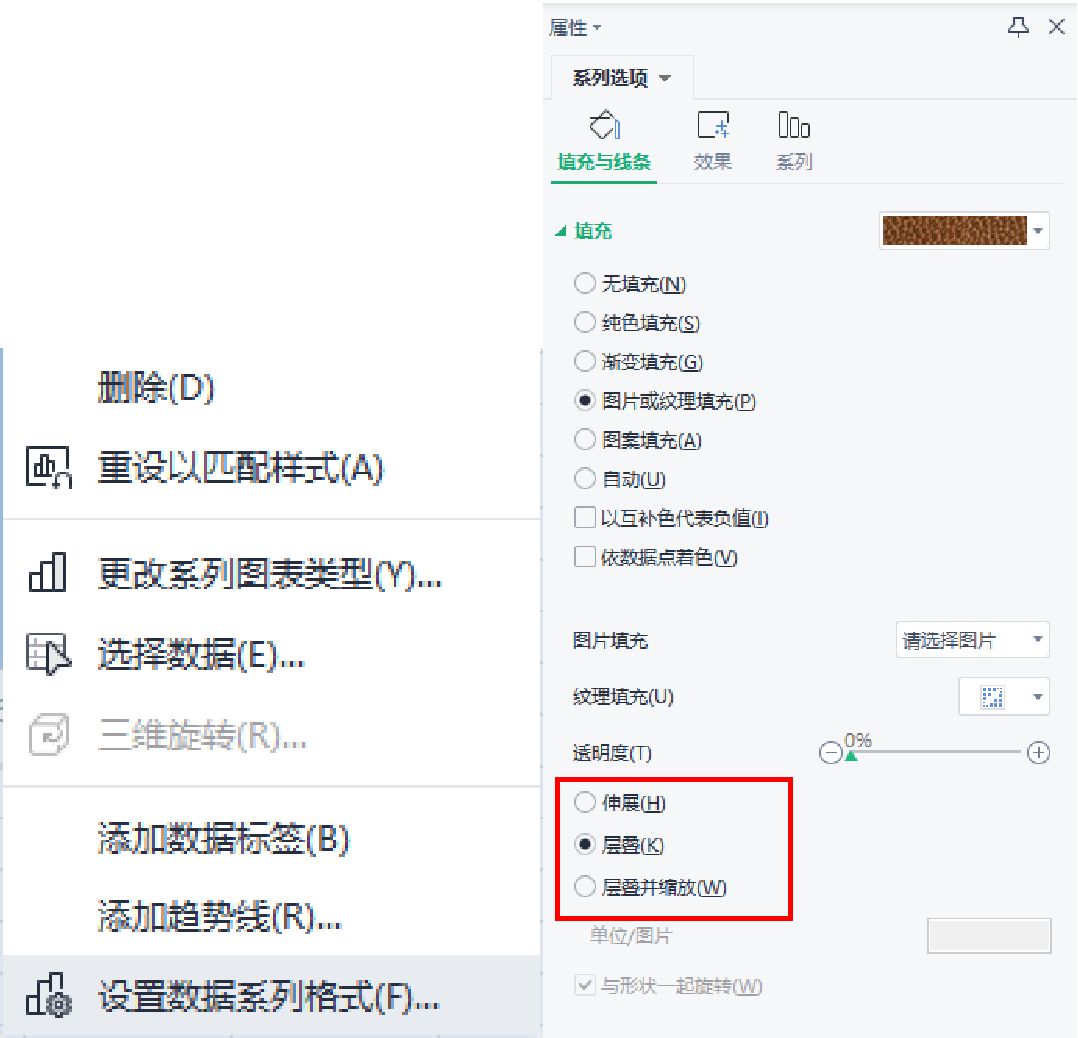The width and height of the screenshot is (1078, 1038).
Task: Click the minus button to decrease transparency
Action: coord(830,753)
